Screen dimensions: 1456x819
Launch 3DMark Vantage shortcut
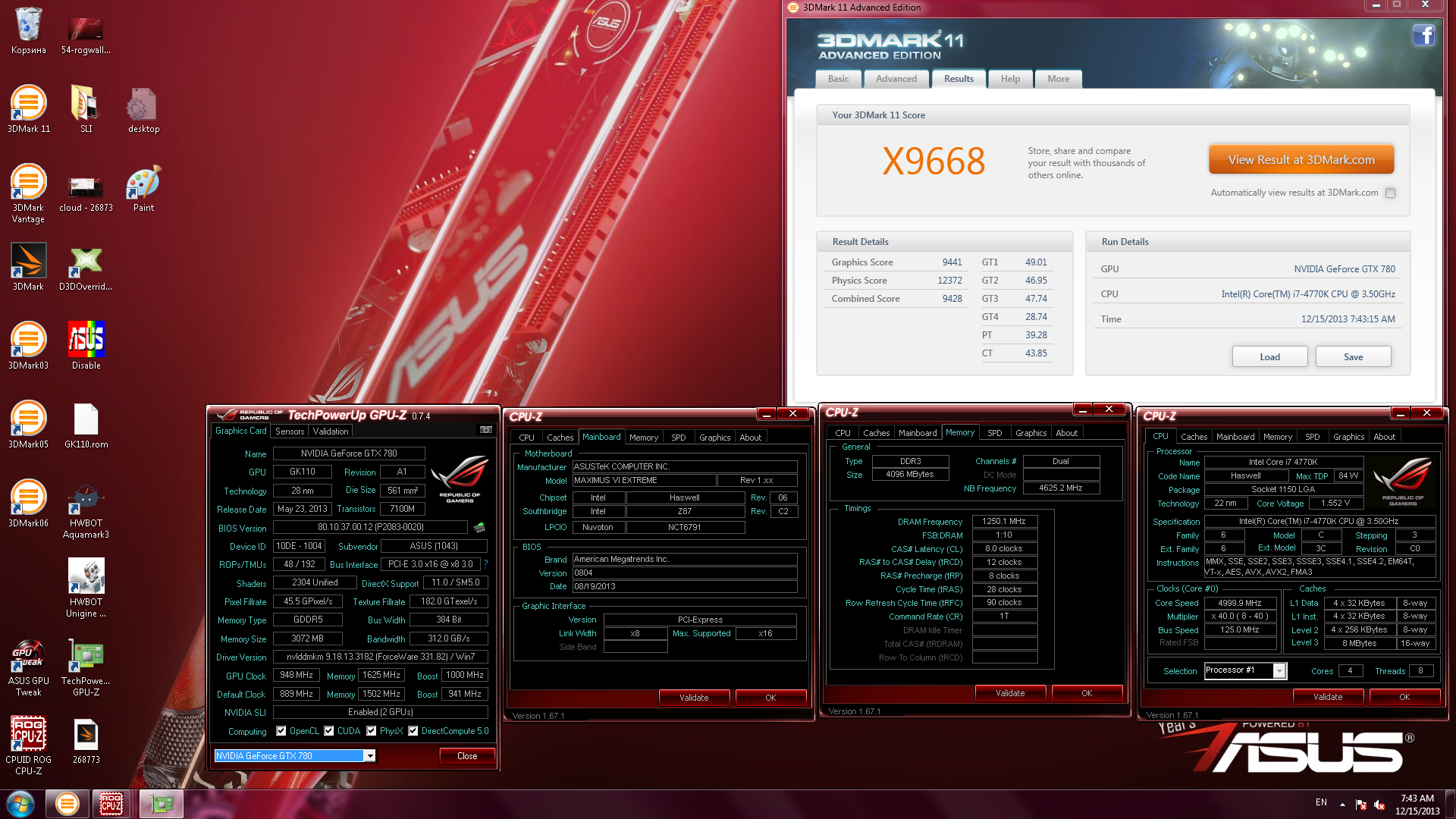pos(28,193)
